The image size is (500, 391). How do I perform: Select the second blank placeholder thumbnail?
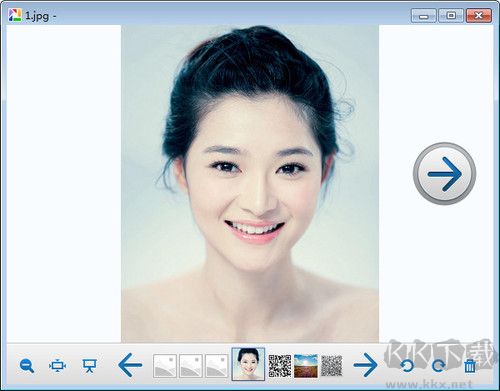click(x=191, y=366)
